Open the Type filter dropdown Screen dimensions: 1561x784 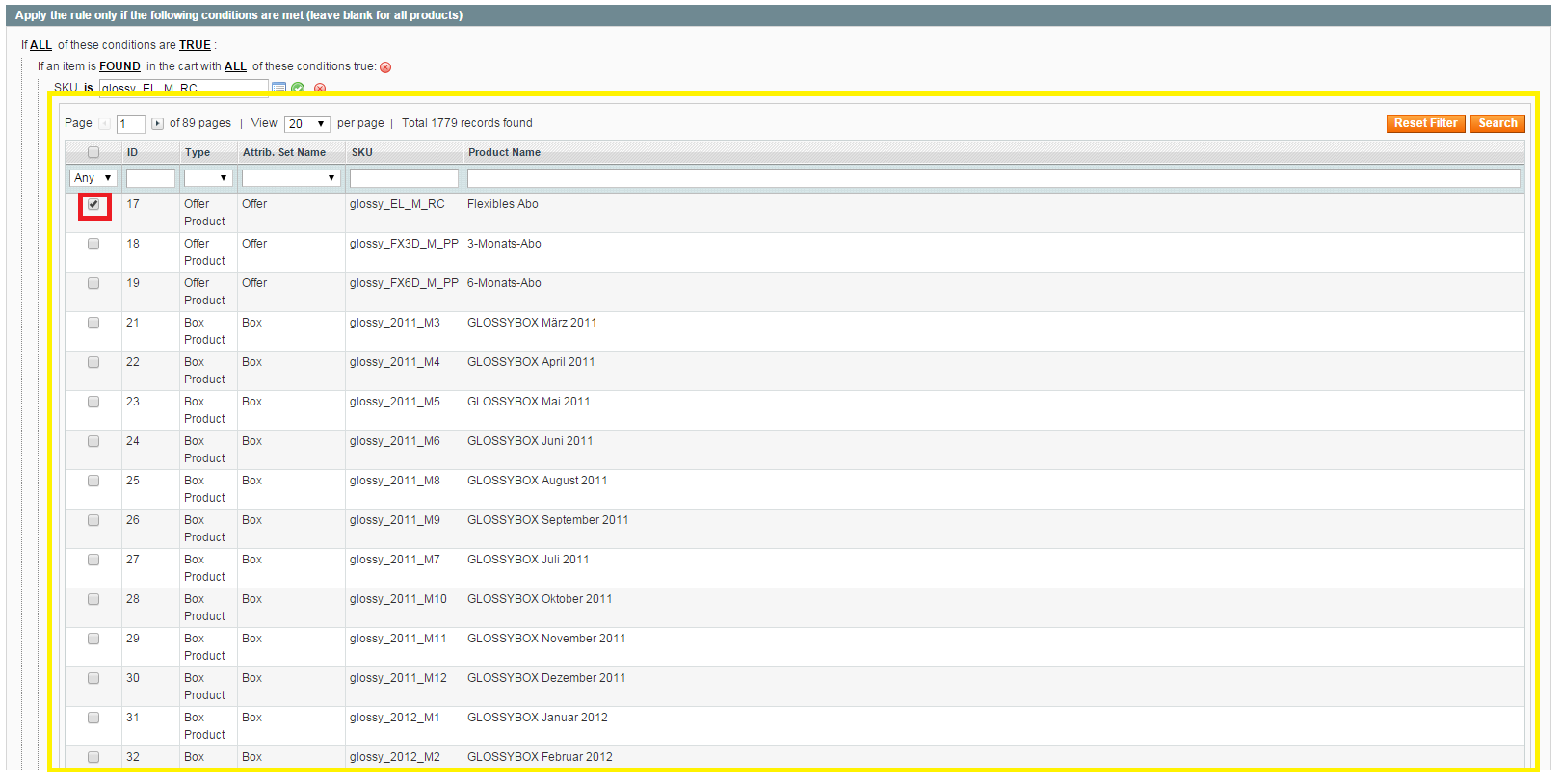(x=208, y=178)
